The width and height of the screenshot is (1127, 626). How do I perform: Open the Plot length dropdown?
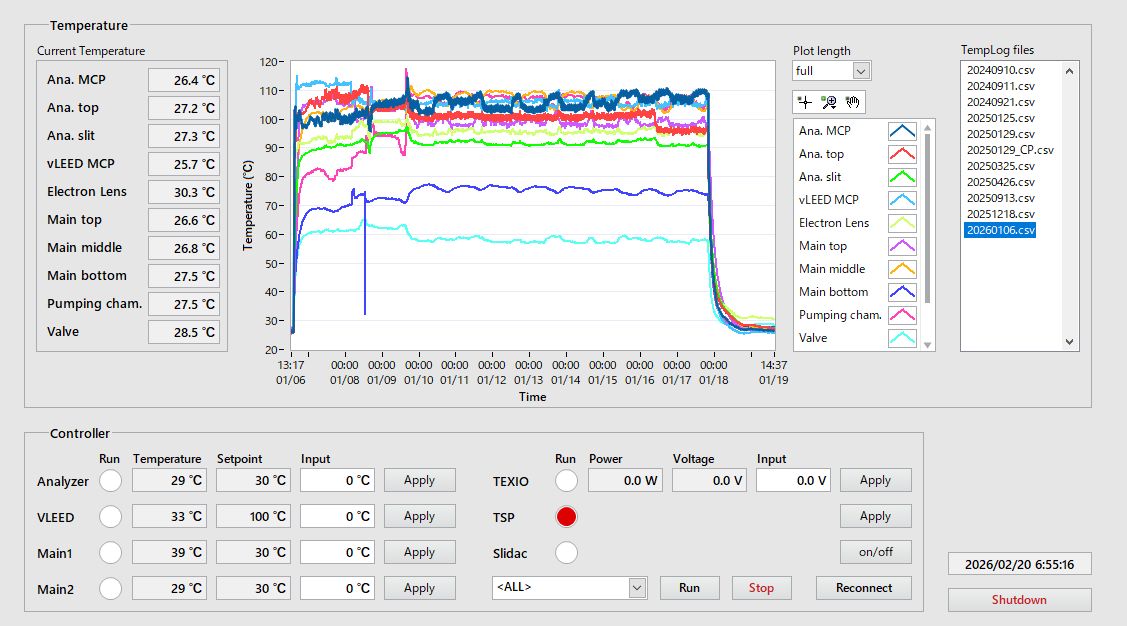pos(861,71)
